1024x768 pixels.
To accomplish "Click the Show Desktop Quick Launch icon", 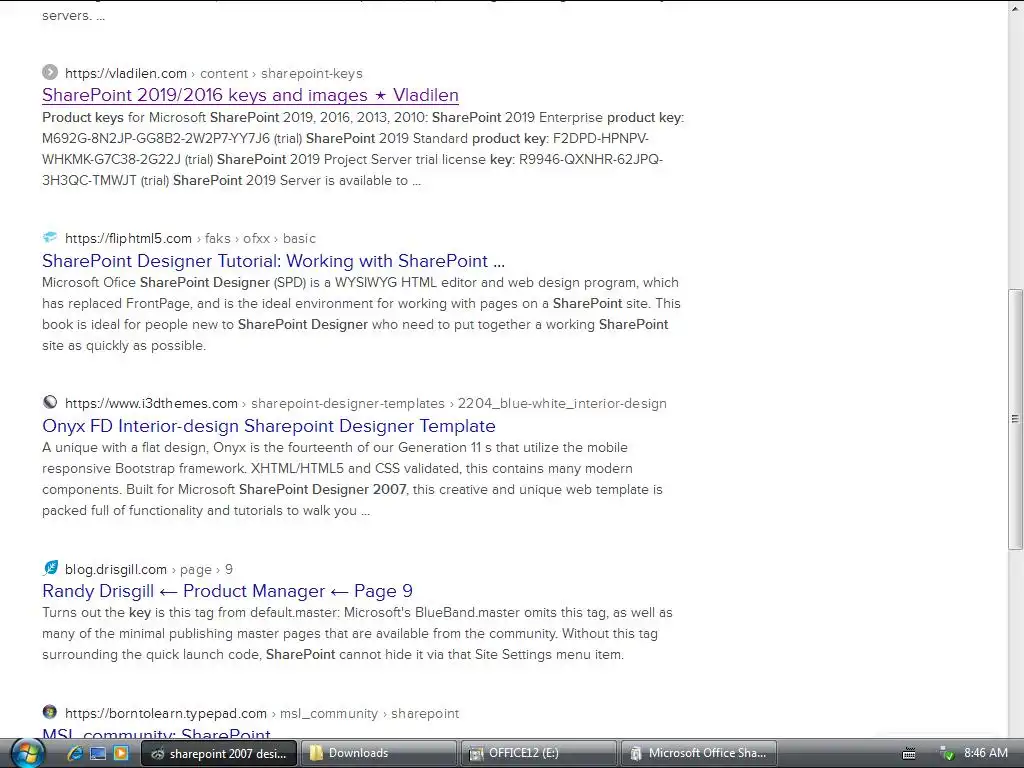I will pos(98,753).
